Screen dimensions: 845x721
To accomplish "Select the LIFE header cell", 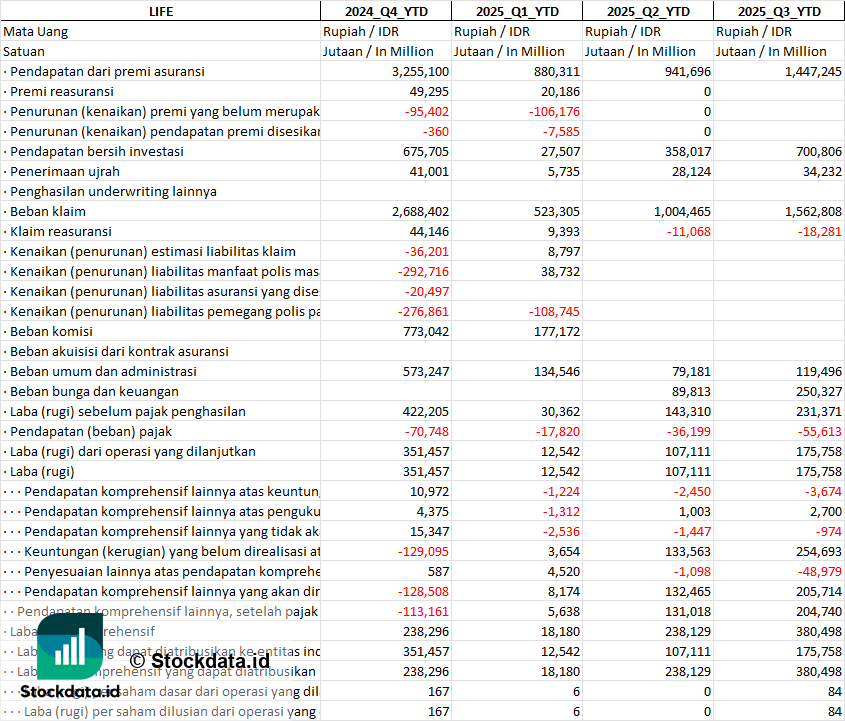I will 161,11.
